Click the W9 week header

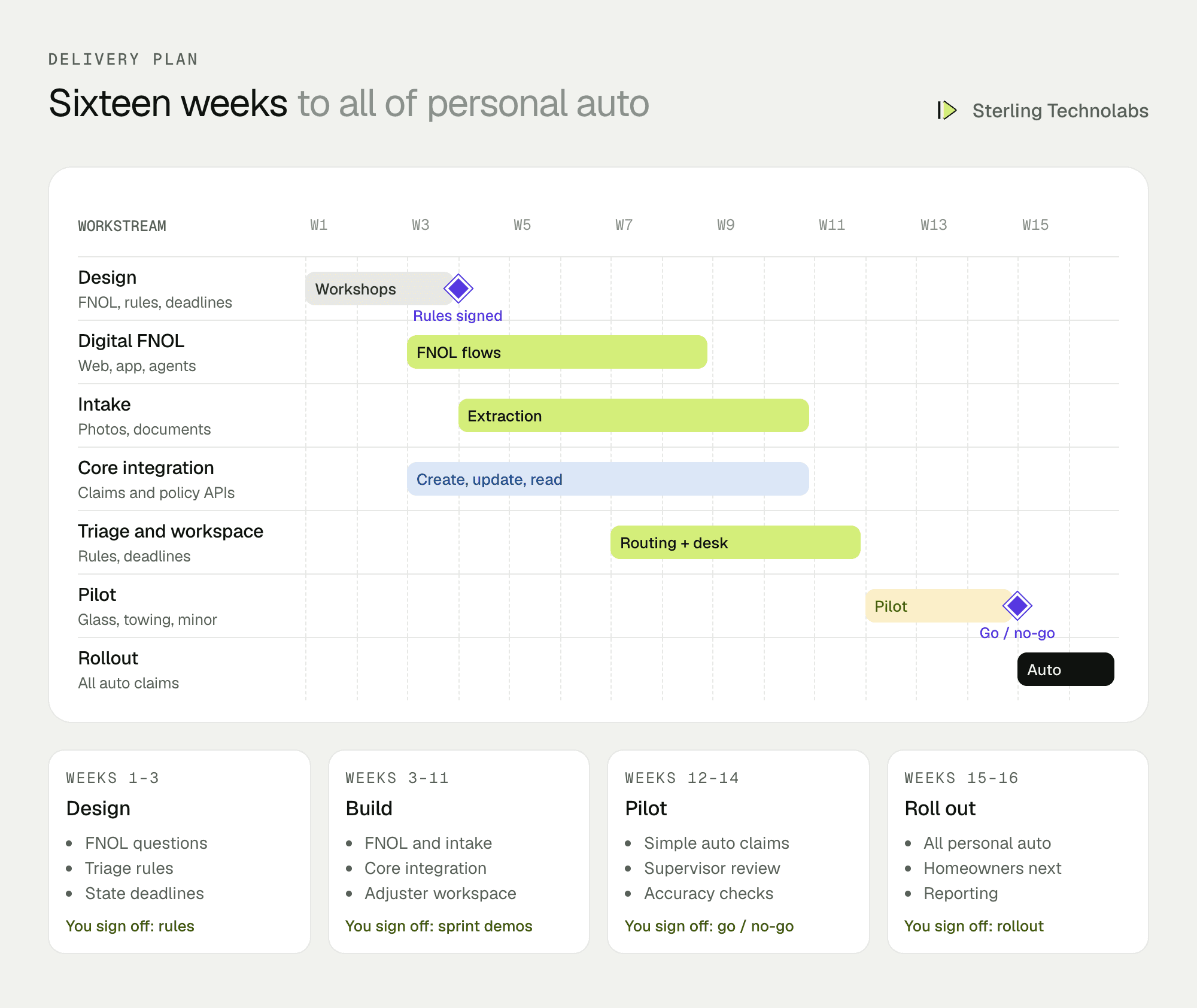pyautogui.click(x=726, y=225)
